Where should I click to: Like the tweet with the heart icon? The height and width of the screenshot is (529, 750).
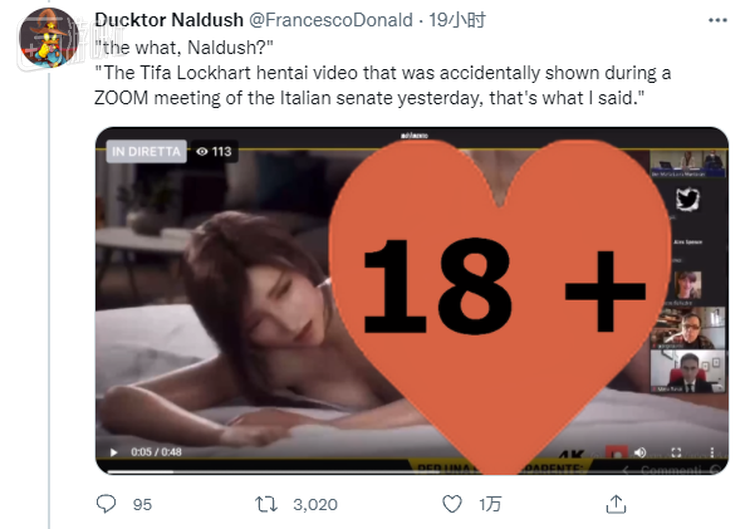452,504
